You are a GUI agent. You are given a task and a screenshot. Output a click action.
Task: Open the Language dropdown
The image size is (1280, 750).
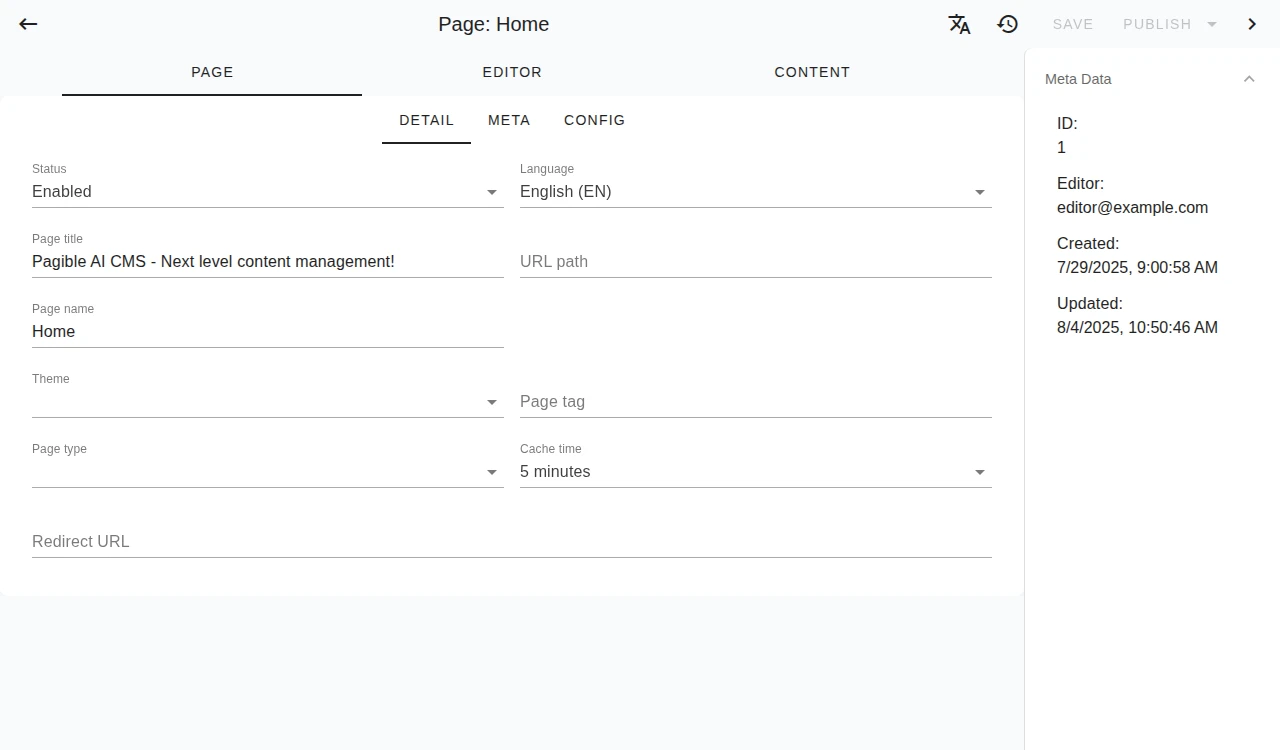(x=755, y=192)
